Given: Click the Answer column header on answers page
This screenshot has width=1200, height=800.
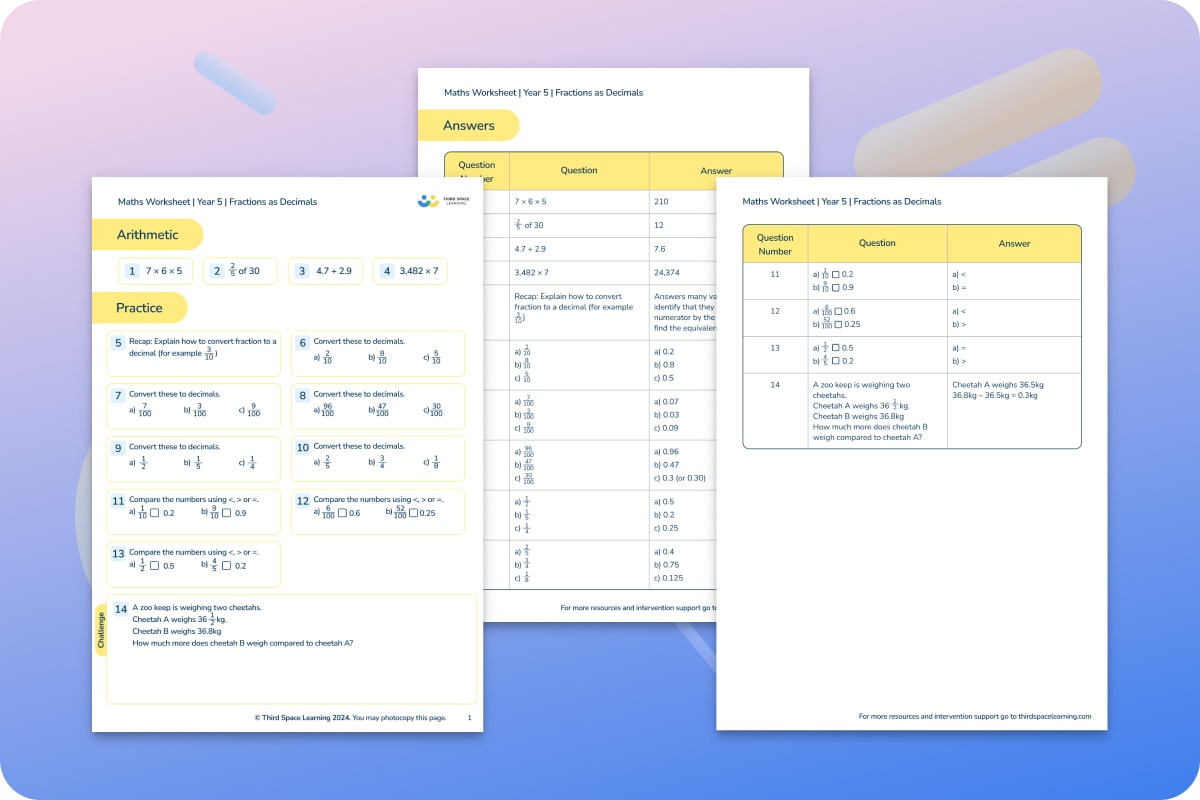Looking at the screenshot, I should pos(716,171).
